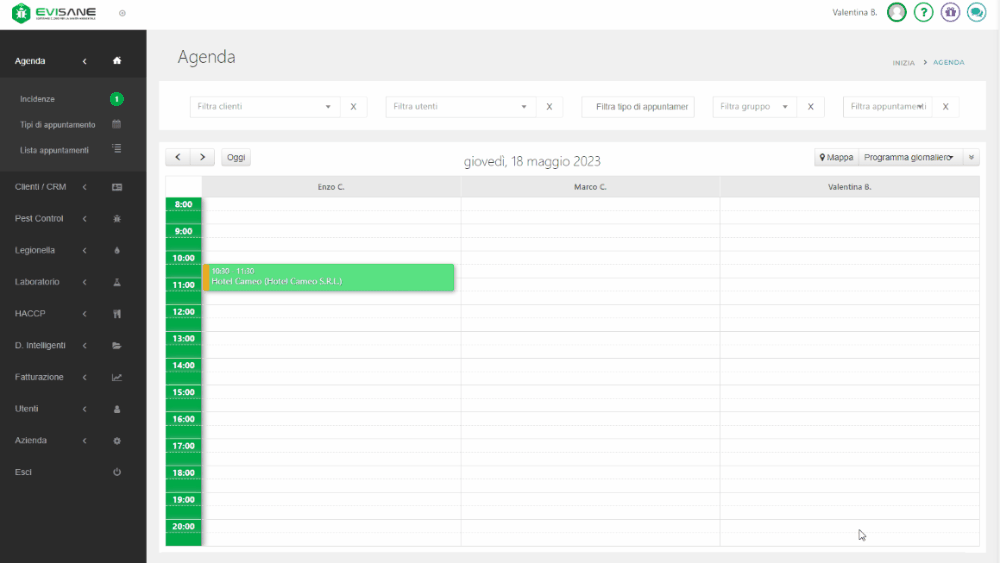
Task: Expand the Programma giornaliero view dropdown
Action: click(908, 158)
